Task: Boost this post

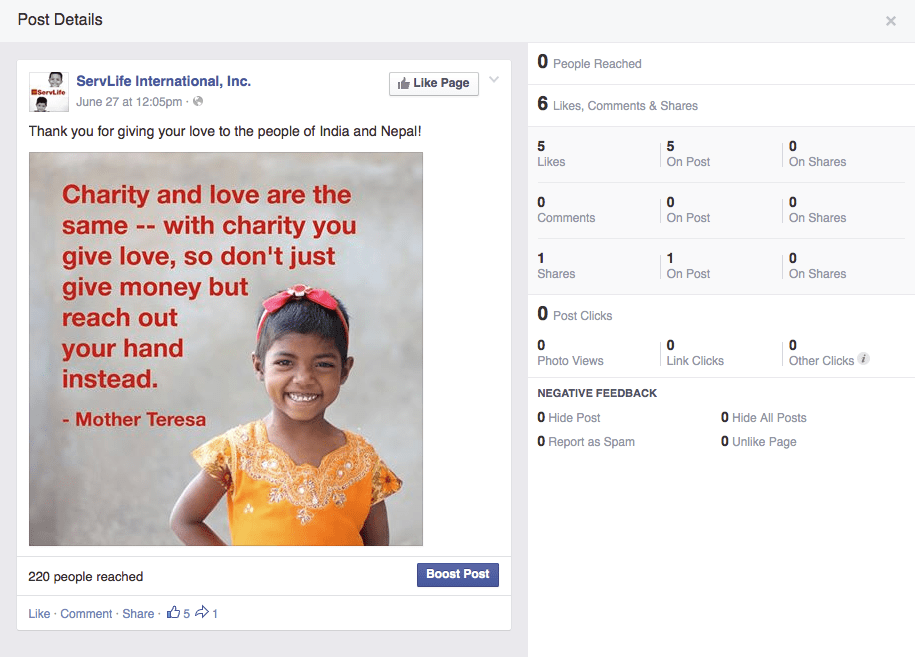Action: point(458,575)
